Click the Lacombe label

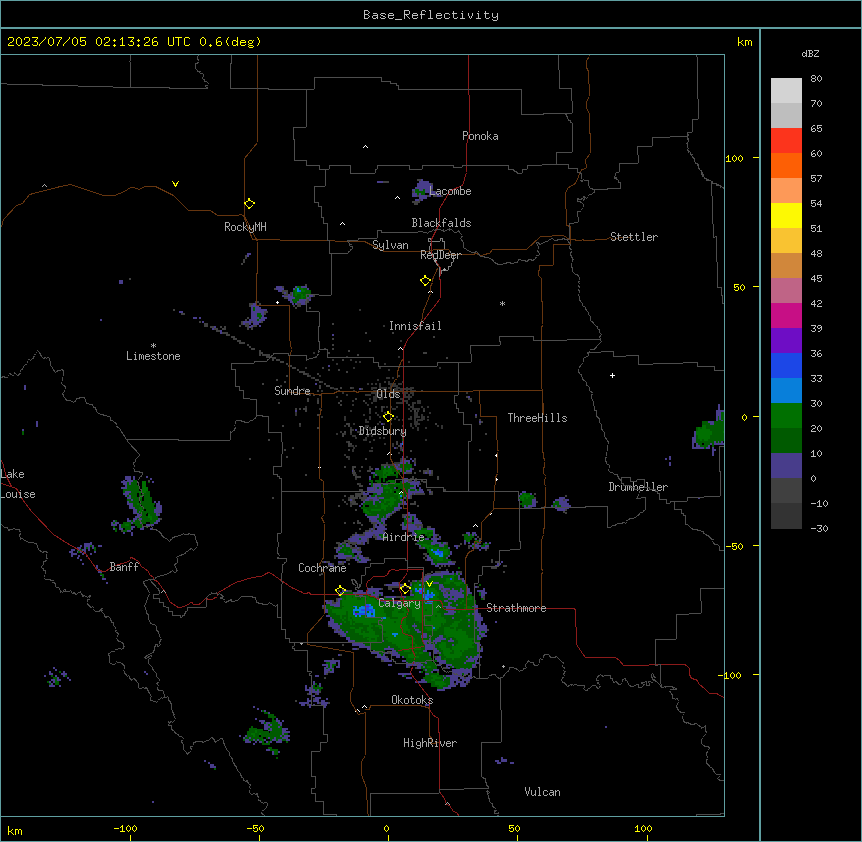(450, 191)
